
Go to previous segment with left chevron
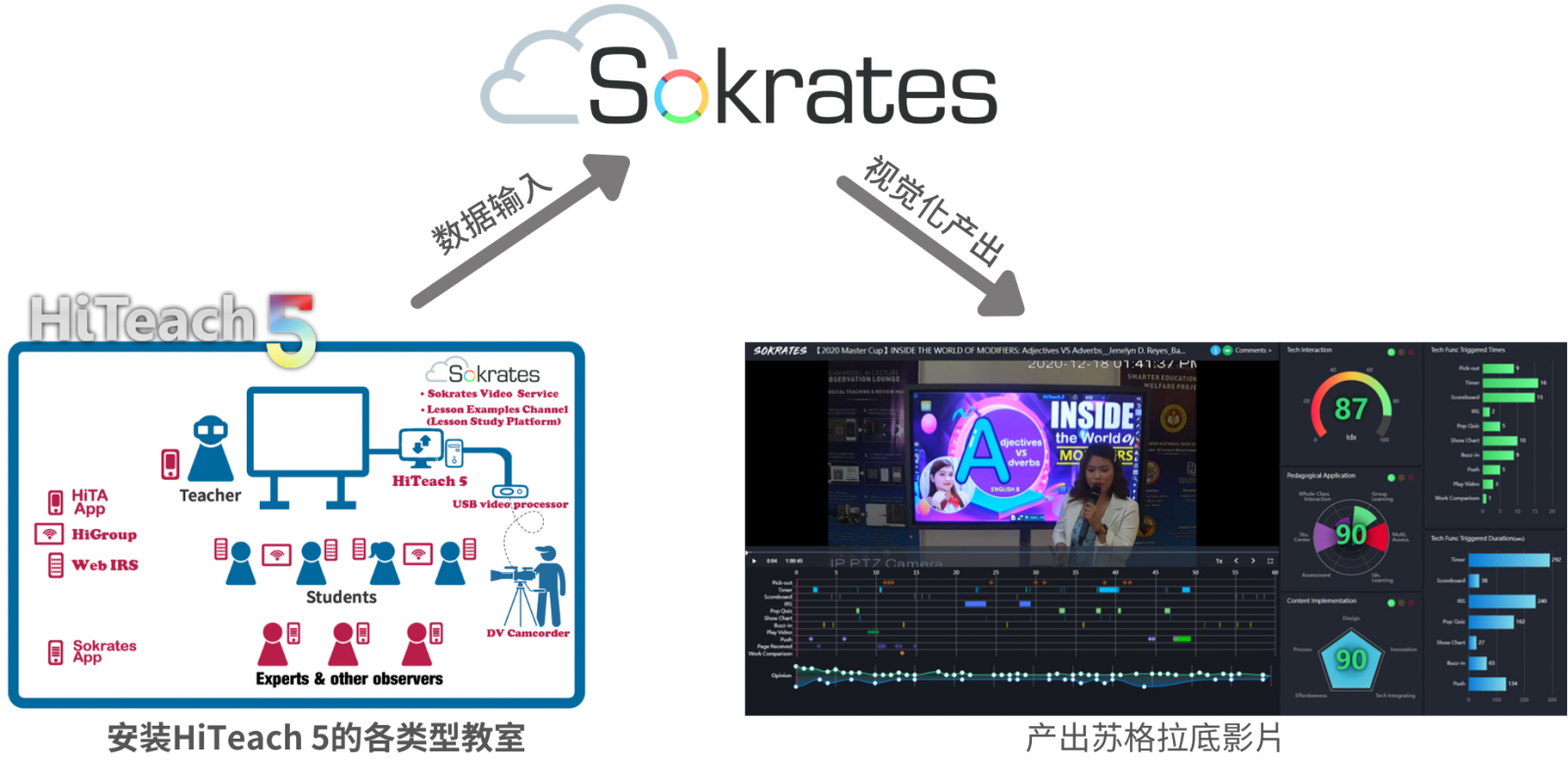pyautogui.click(x=1236, y=561)
